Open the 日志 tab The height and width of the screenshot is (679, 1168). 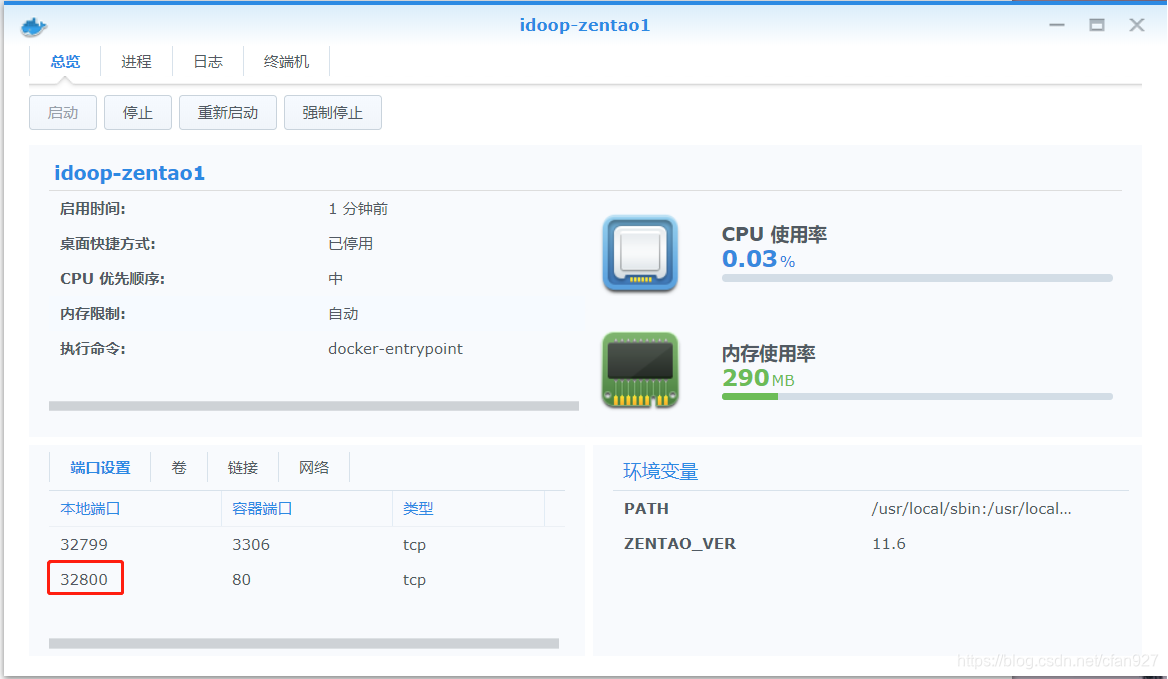click(x=208, y=62)
